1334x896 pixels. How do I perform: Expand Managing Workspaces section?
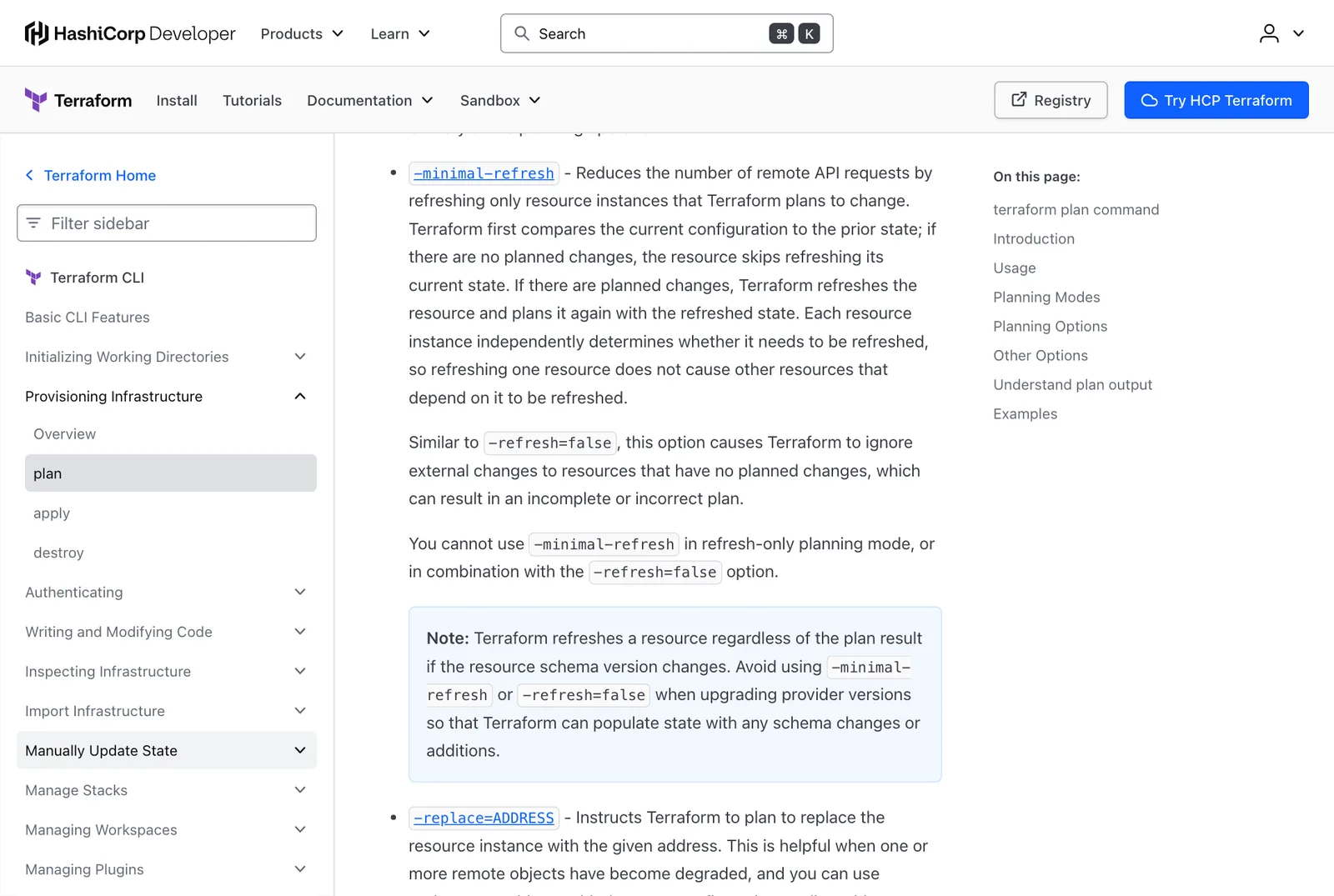click(x=167, y=830)
